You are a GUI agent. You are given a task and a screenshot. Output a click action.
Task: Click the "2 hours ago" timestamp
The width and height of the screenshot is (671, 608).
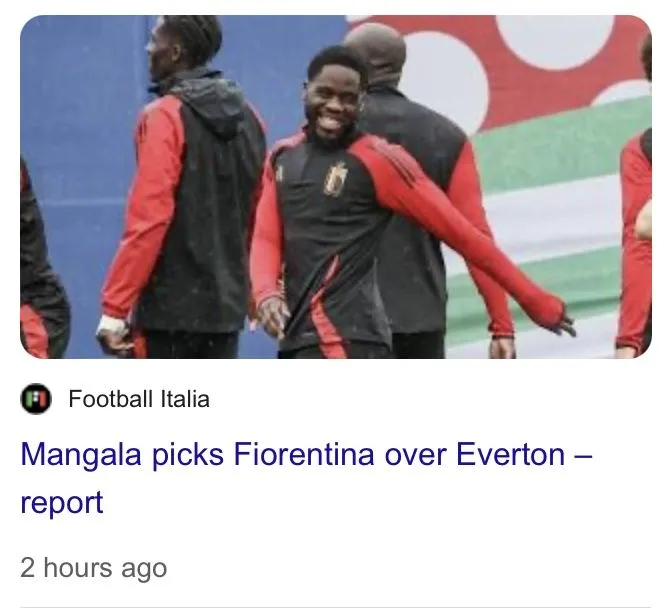click(x=93, y=568)
